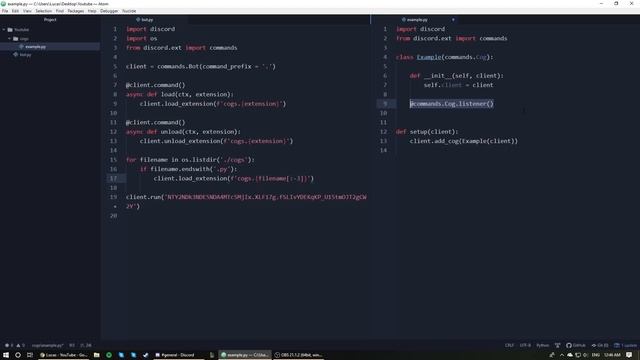Click 'async def unload(ctx, extension):' line

coord(183,132)
